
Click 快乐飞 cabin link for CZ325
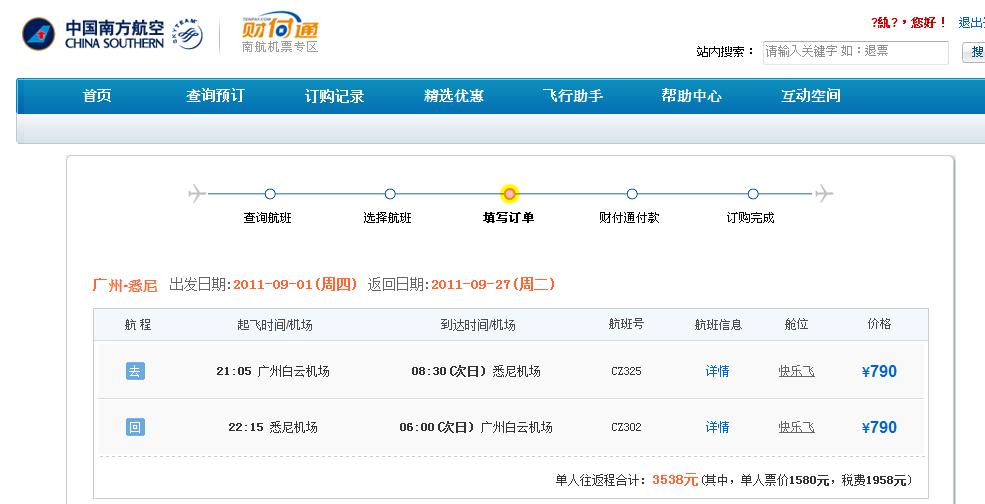coord(796,371)
